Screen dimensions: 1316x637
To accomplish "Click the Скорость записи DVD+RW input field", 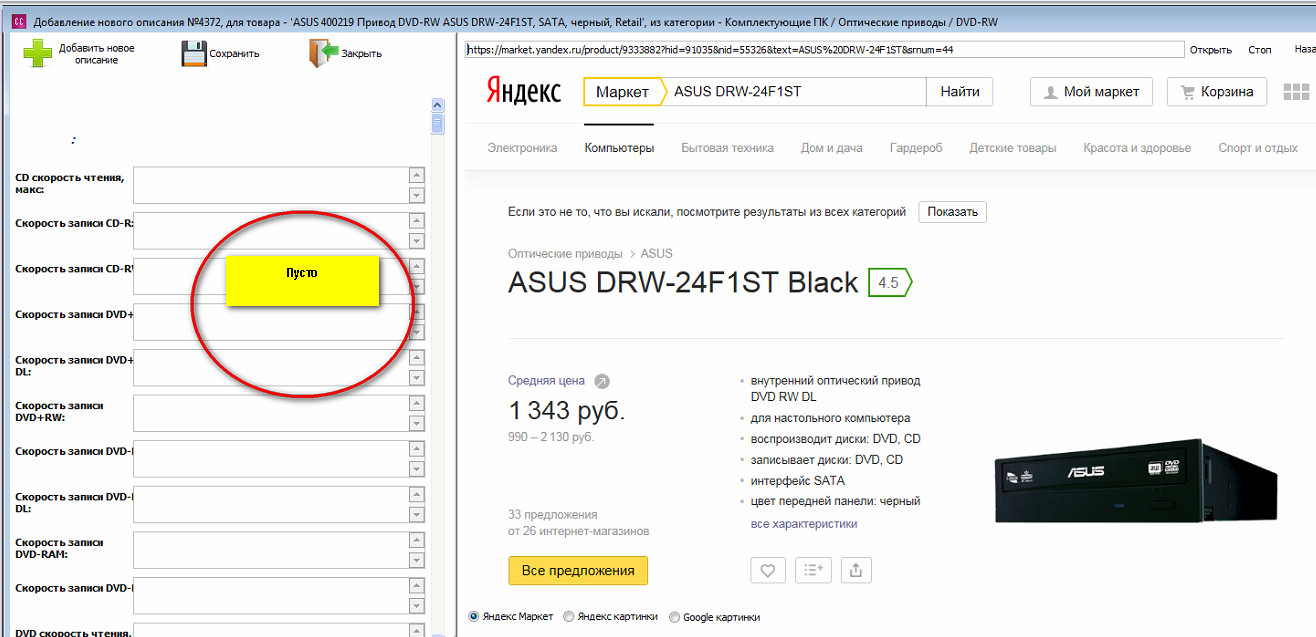I will (x=271, y=413).
